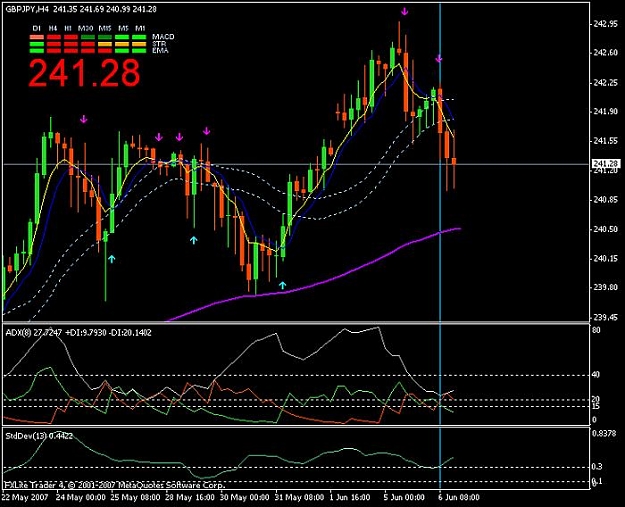Click the 241.90 price axis label
This screenshot has height=507, width=625.
coord(605,112)
